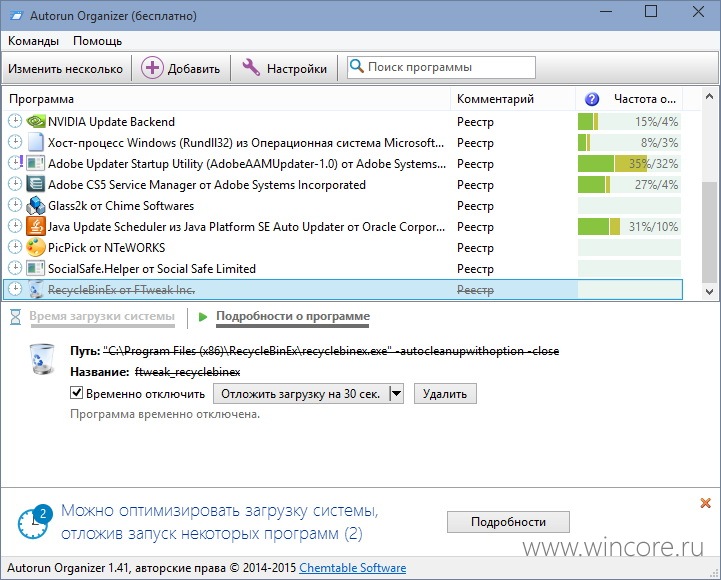Image resolution: width=721 pixels, height=580 pixels.
Task: Switch to the Время загрузки системы tab
Action: click(102, 316)
